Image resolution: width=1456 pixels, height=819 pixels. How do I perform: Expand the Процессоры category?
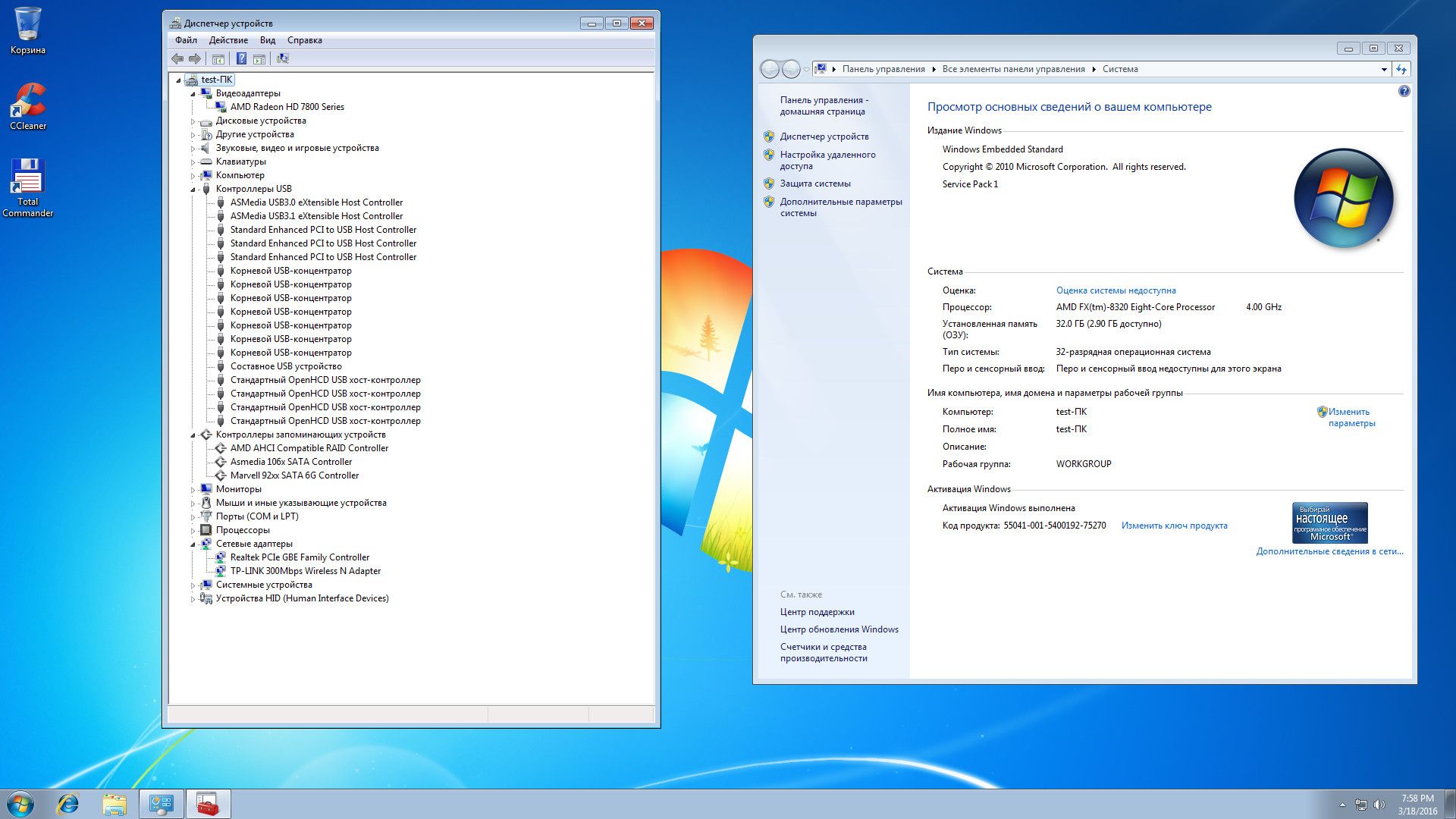(x=193, y=531)
